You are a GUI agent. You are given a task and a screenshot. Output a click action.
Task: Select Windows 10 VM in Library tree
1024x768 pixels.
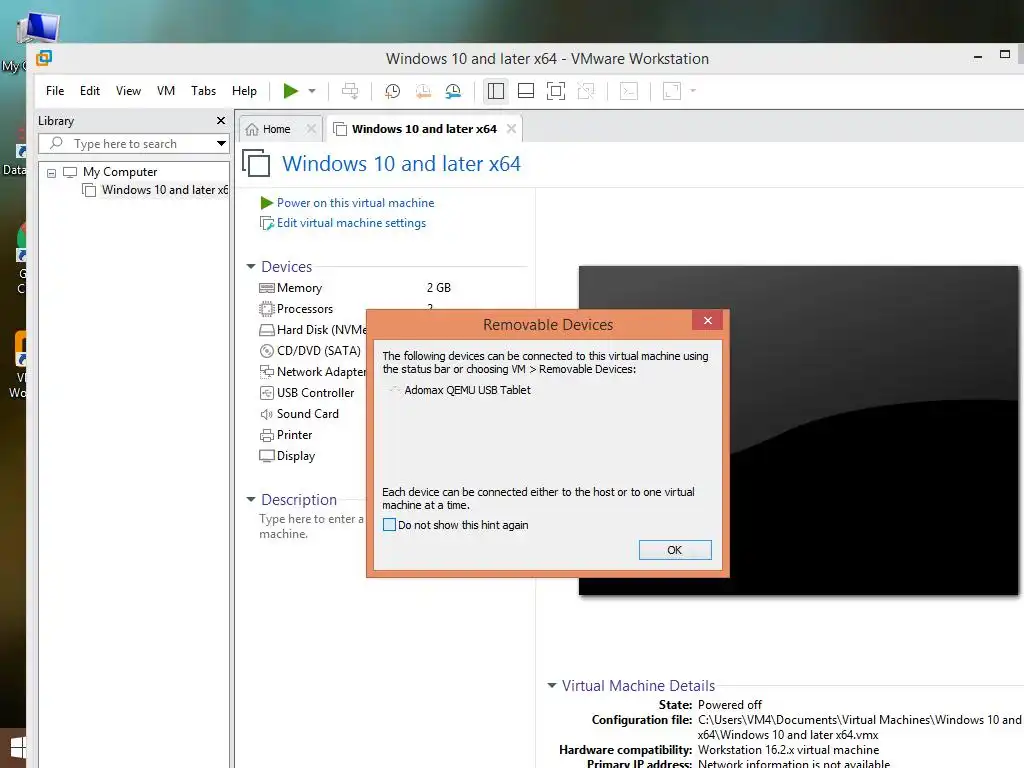pos(155,190)
